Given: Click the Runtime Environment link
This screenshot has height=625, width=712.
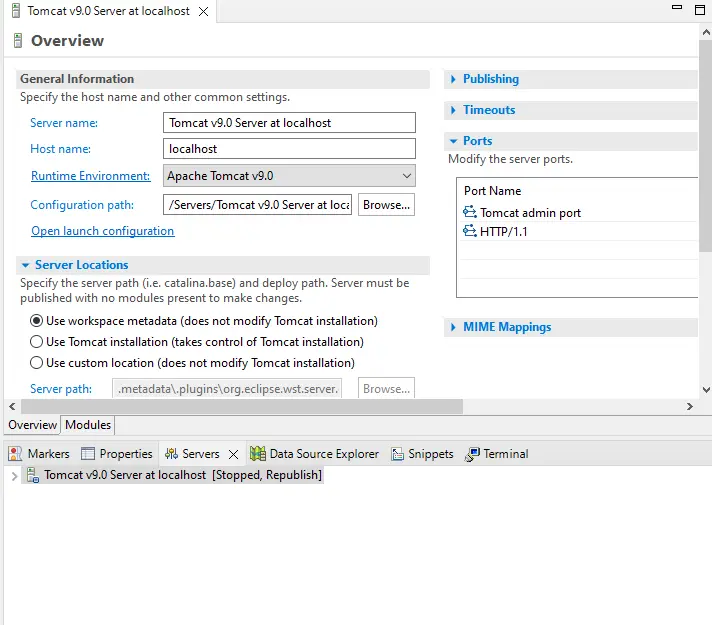Looking at the screenshot, I should coord(90,176).
